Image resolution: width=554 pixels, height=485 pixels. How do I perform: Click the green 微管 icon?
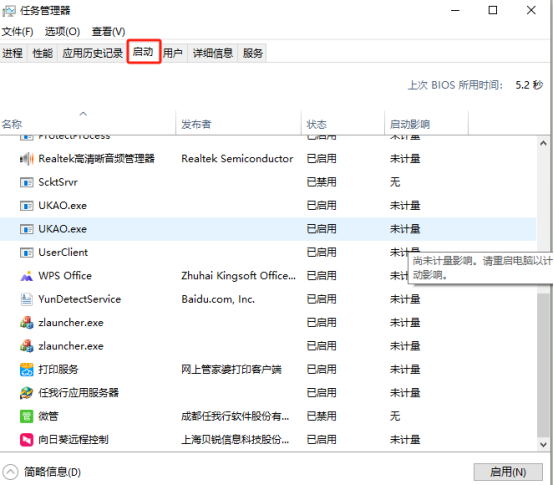tap(26, 416)
